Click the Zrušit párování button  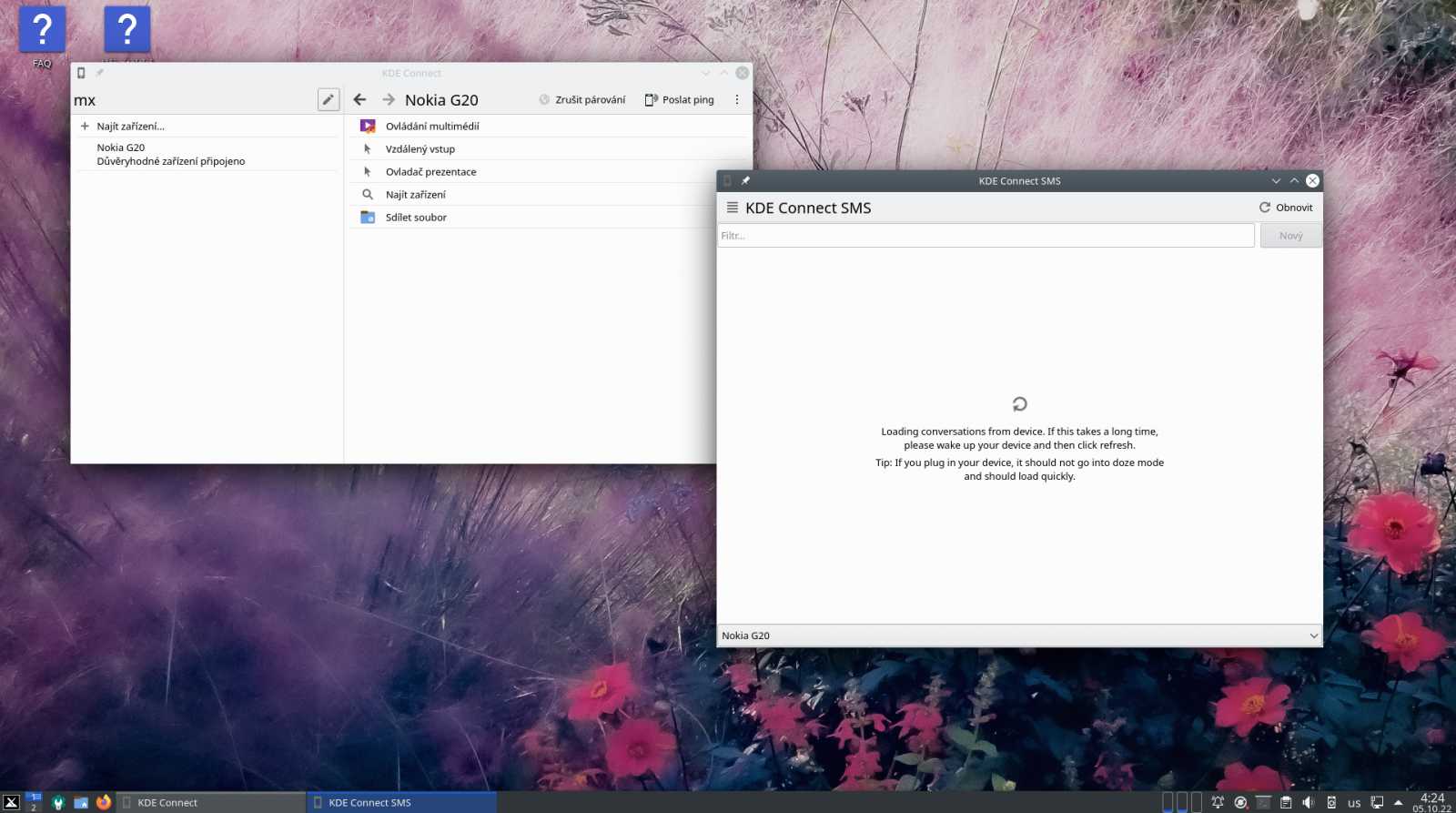582,99
